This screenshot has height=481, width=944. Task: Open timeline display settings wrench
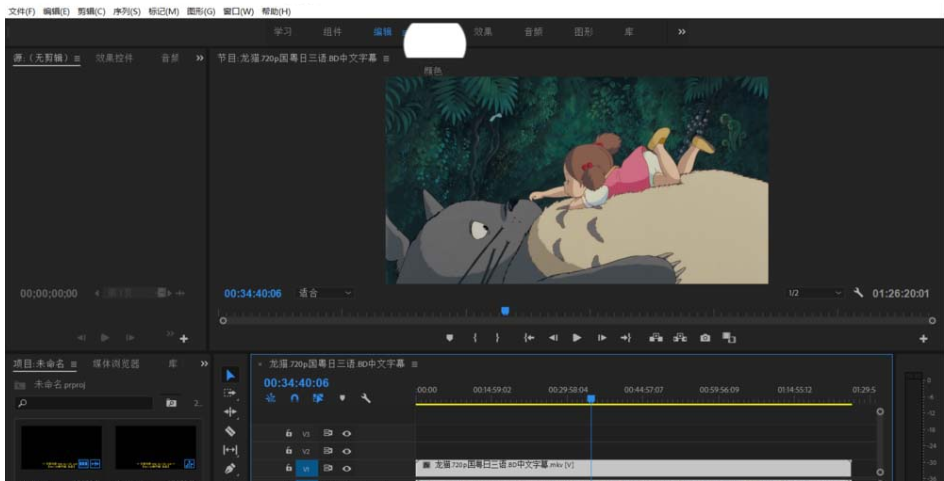pyautogui.click(x=365, y=399)
